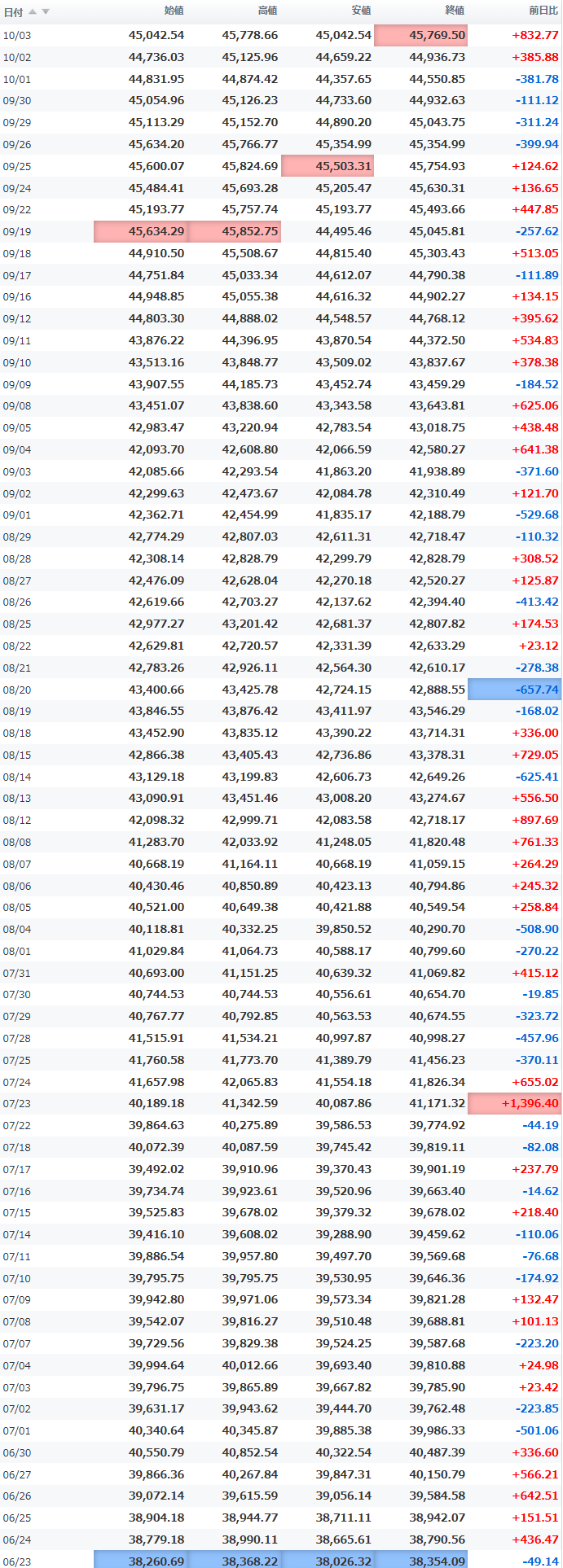The image size is (563, 1568).
Task: Select the 09/10 low value 43,509.02
Action: coord(344,362)
